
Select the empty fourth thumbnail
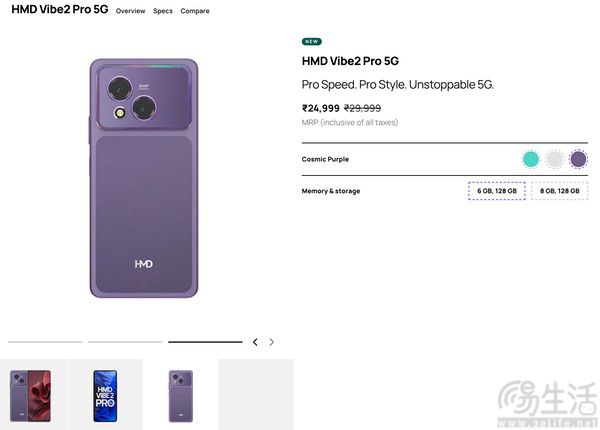(256, 394)
